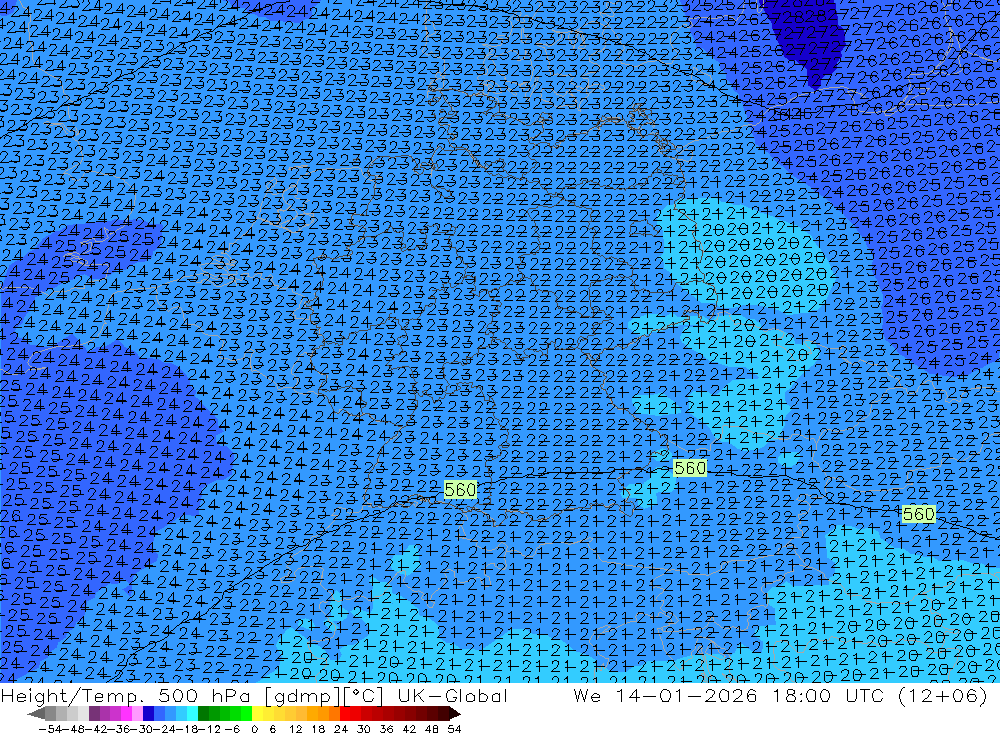Click the '(12+06)' forecast run text

[942, 695]
